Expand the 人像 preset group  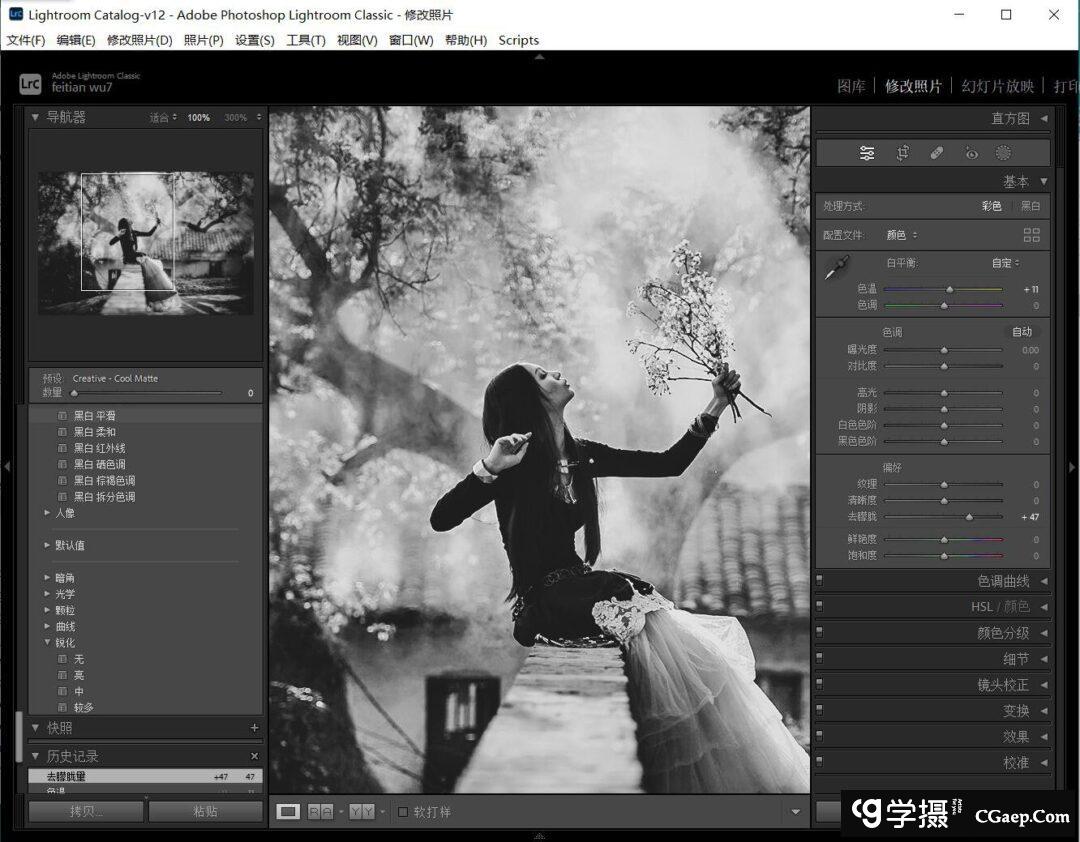(x=47, y=513)
